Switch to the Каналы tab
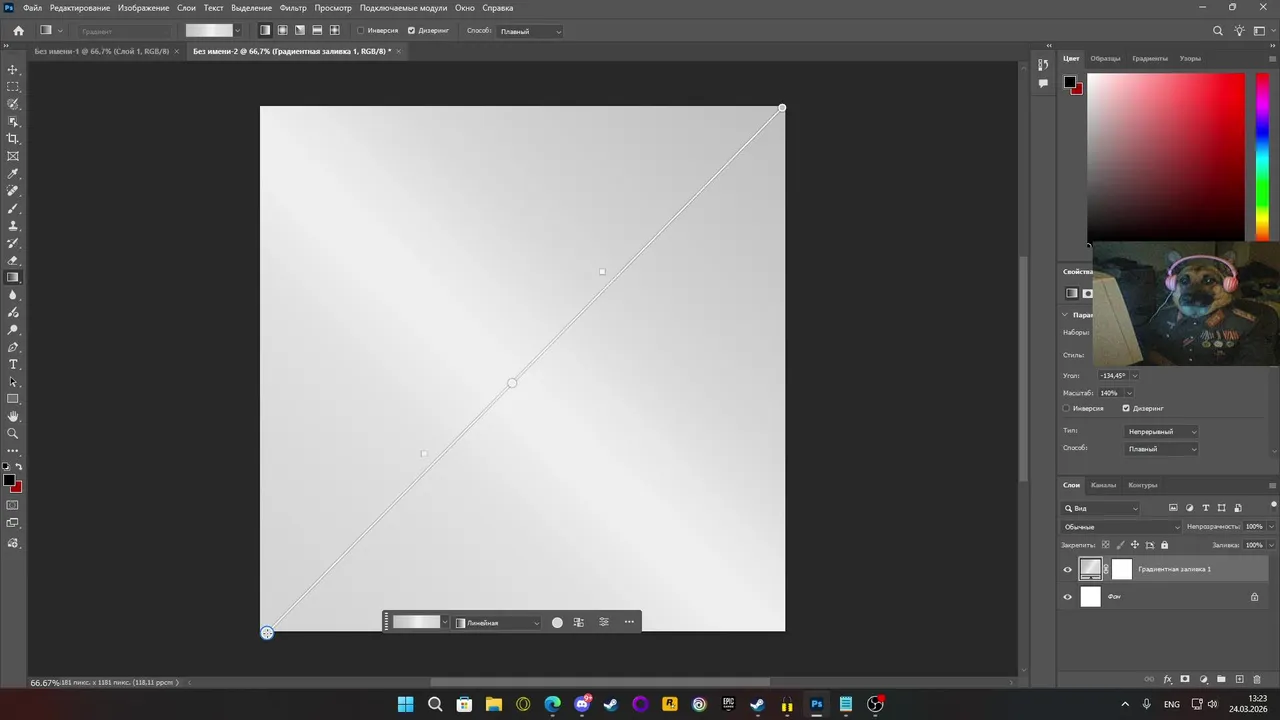 1103,485
